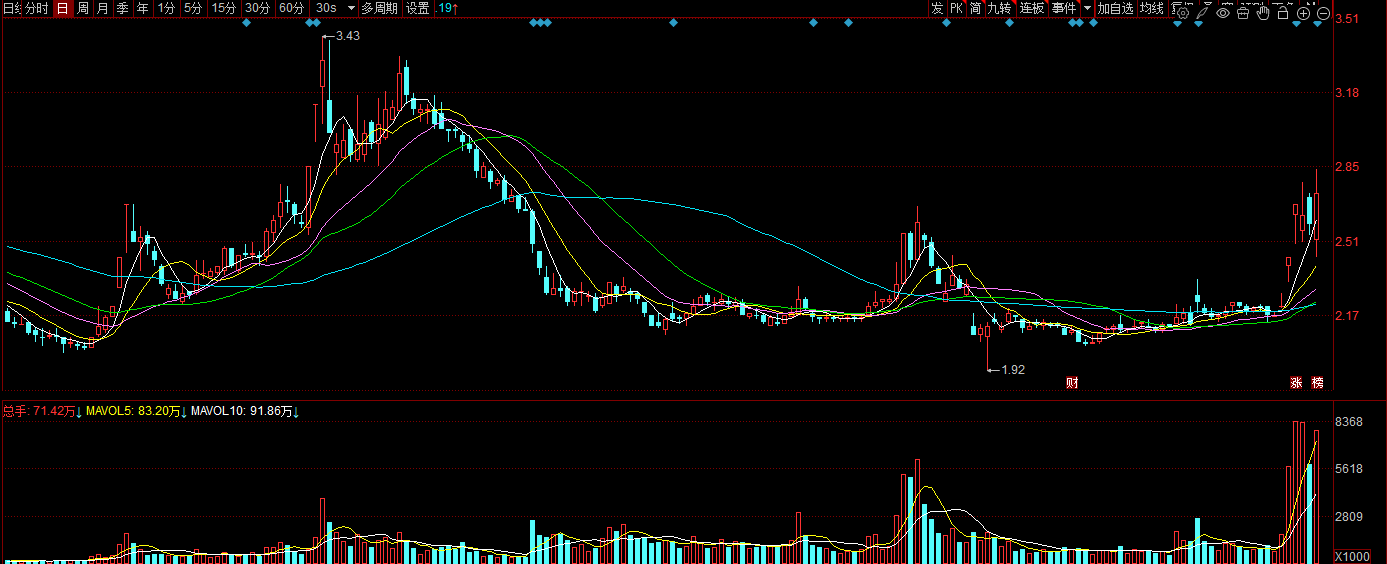Click the 日线 label at far left
The image size is (1387, 564).
tap(12, 8)
